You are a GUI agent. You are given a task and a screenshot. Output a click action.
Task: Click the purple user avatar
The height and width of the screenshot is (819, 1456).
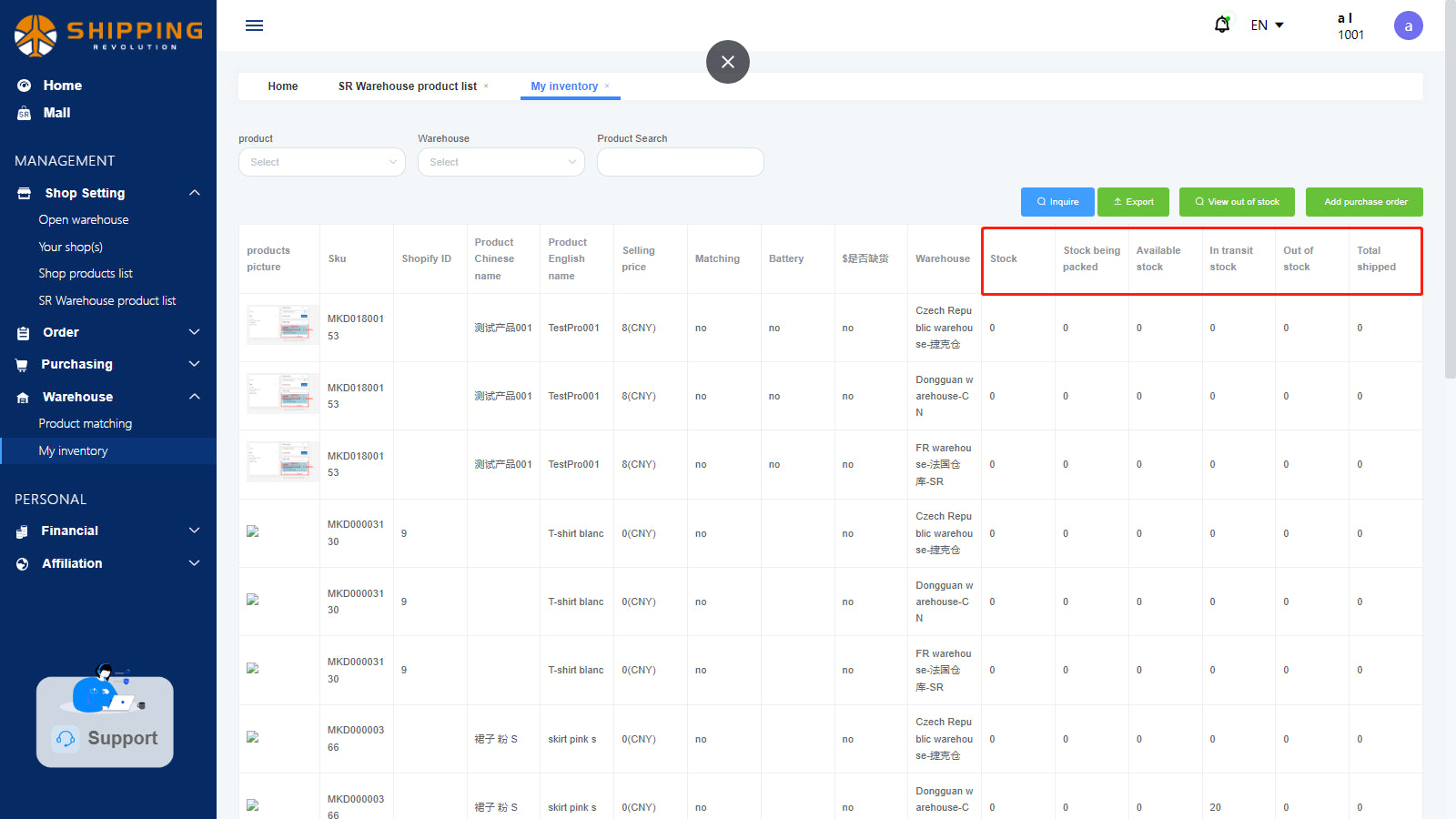(x=1408, y=25)
